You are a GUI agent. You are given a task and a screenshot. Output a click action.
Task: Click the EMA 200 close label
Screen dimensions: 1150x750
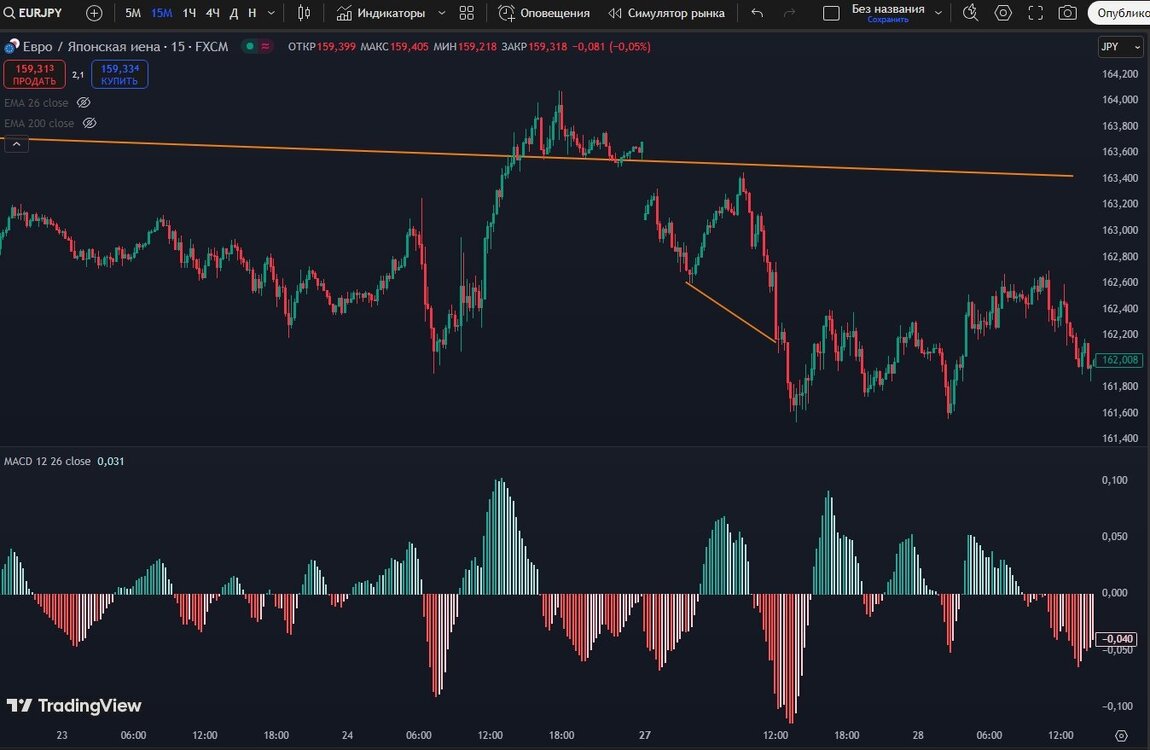click(39, 123)
